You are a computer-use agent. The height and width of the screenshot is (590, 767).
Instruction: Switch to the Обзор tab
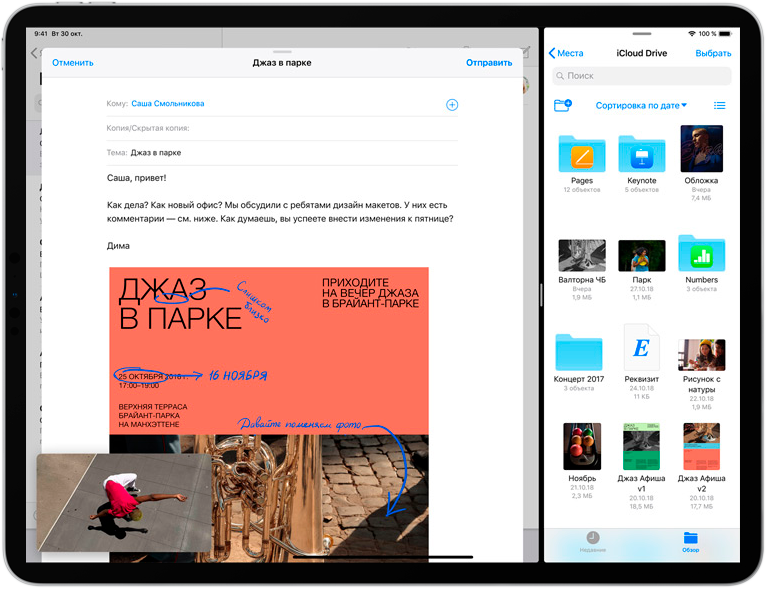click(x=690, y=541)
